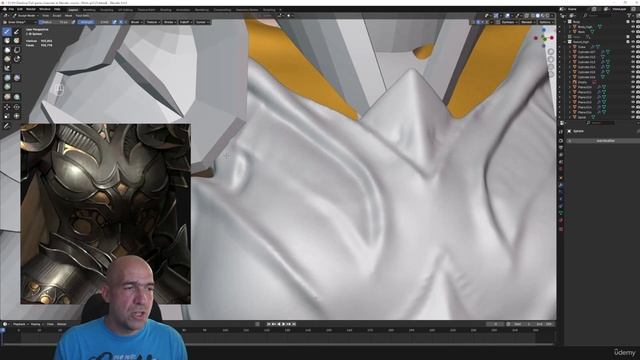Open the Edit menu
The image size is (640, 360).
(x=20, y=9)
